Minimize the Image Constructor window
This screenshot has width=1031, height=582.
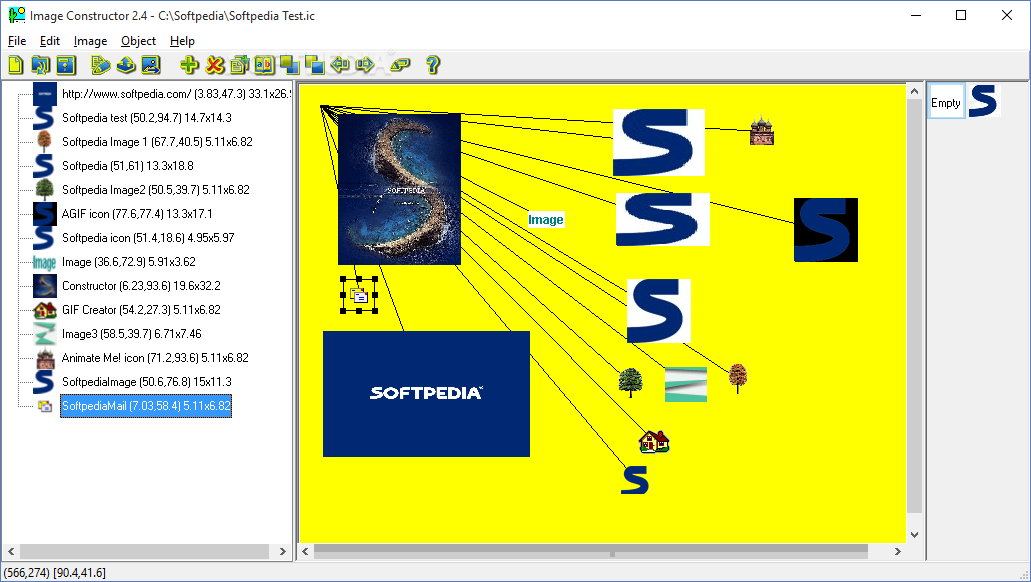(916, 15)
